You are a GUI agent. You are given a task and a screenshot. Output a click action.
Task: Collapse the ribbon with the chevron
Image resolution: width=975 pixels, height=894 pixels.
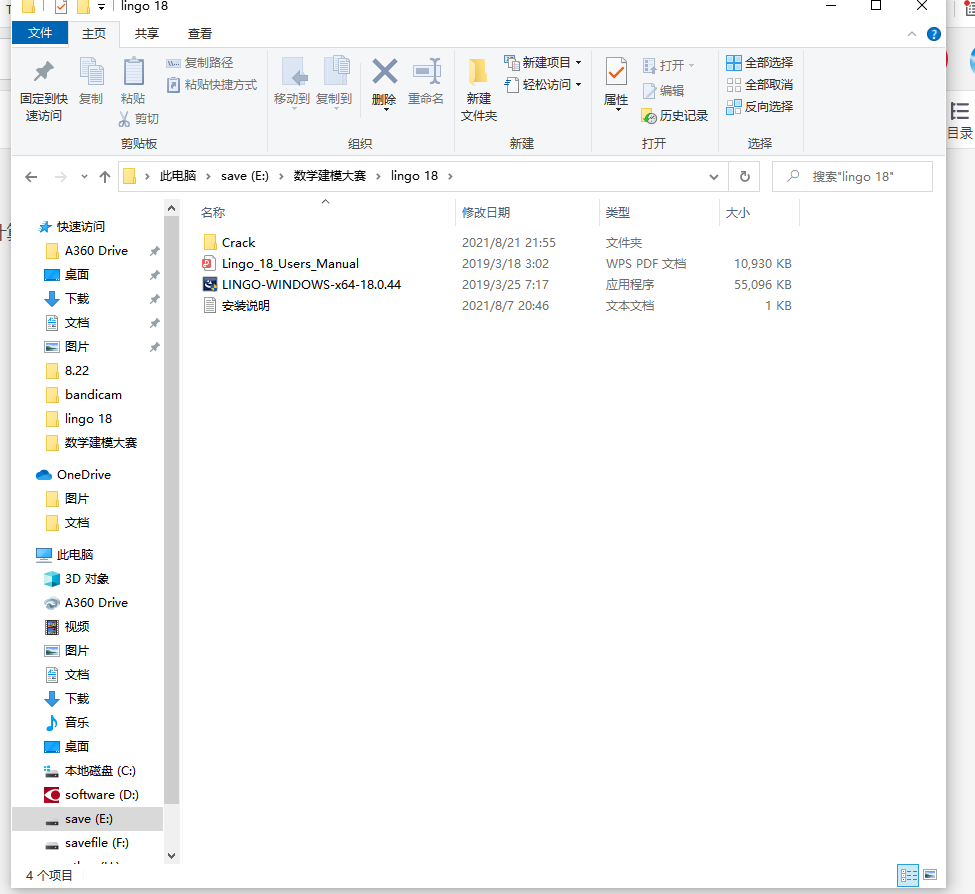912,34
